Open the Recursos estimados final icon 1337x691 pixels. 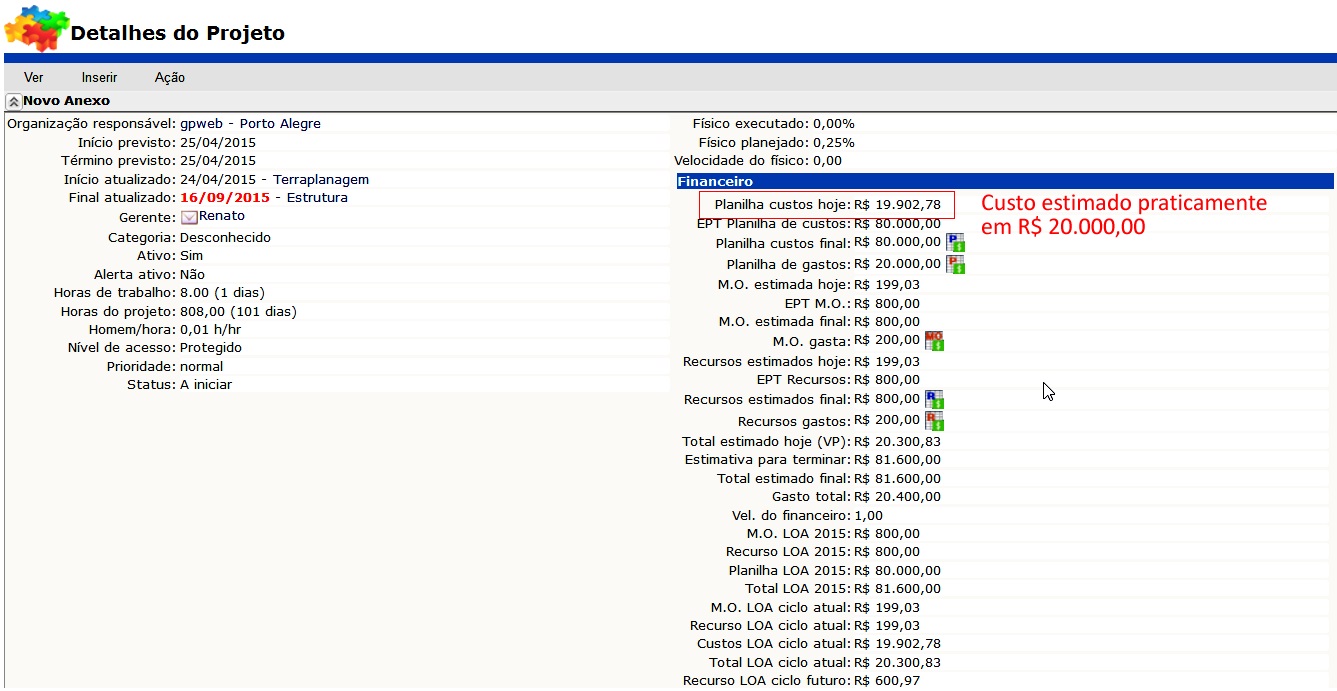pos(934,399)
